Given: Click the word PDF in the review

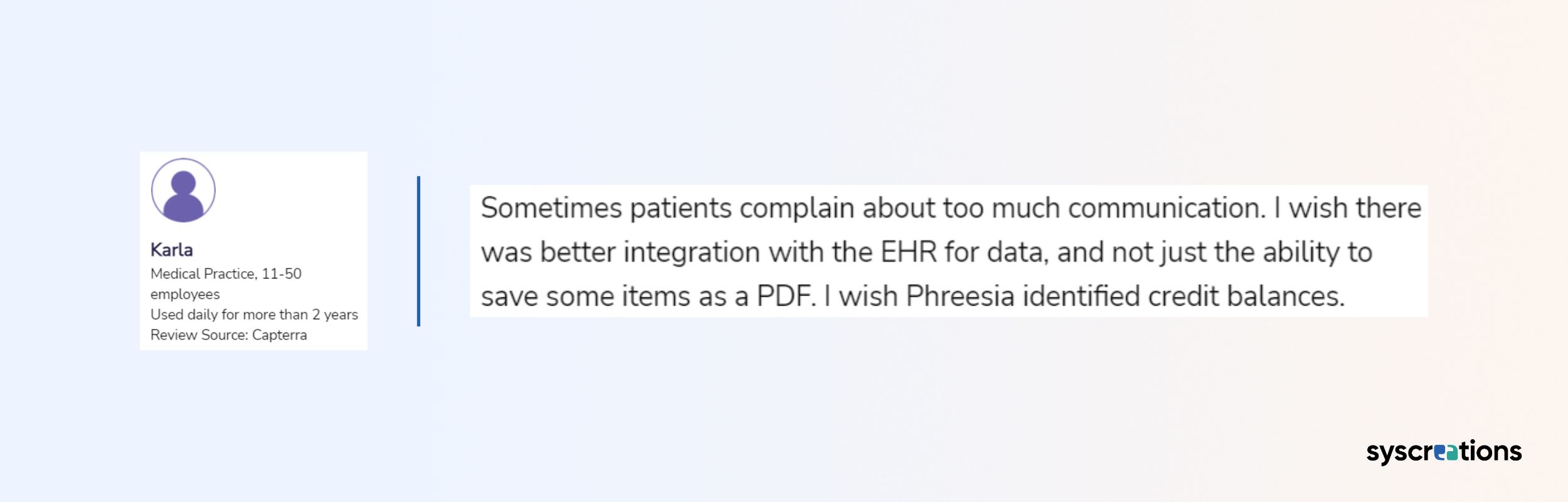Looking at the screenshot, I should (x=787, y=296).
